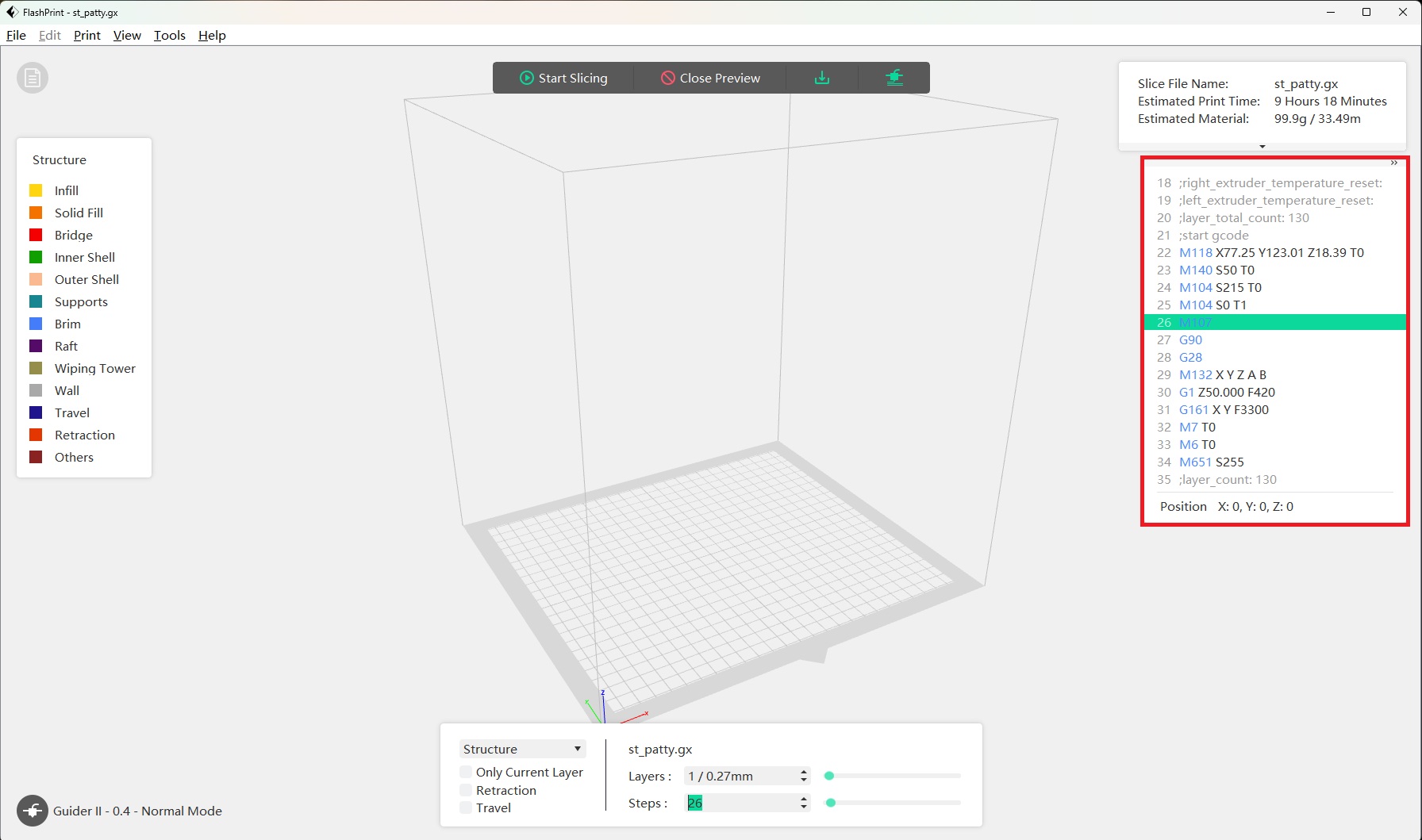Image resolution: width=1422 pixels, height=840 pixels.
Task: Collapse the gcode panel with double-chevron icon
Action: [1393, 163]
